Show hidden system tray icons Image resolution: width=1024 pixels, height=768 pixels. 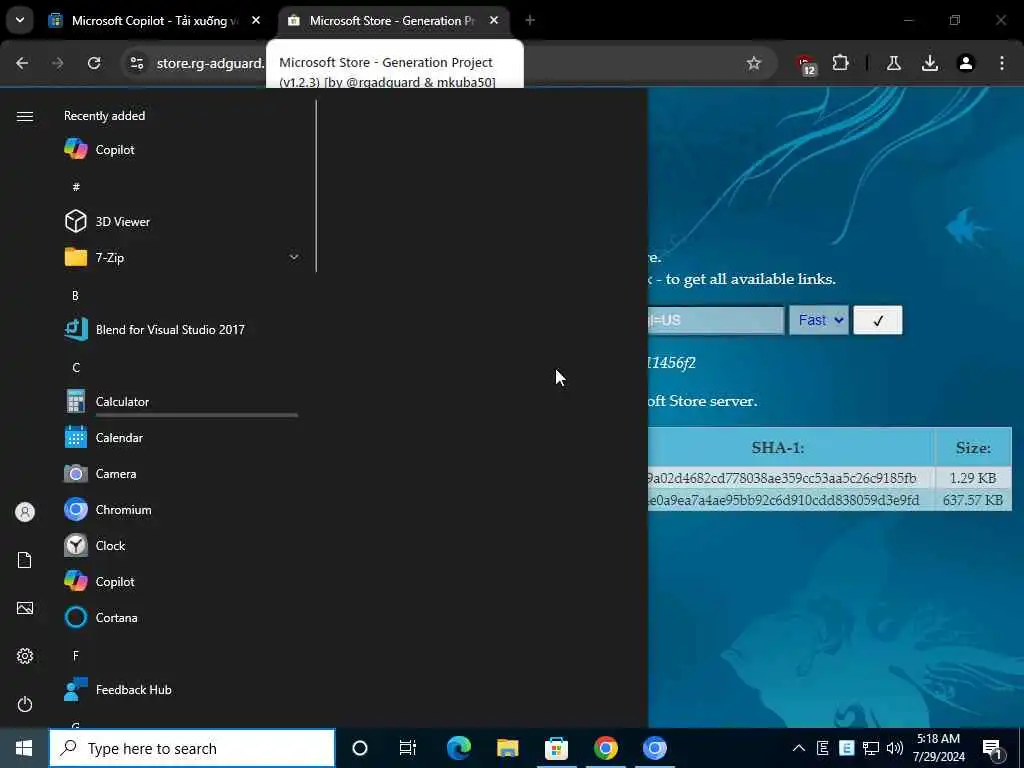point(799,748)
